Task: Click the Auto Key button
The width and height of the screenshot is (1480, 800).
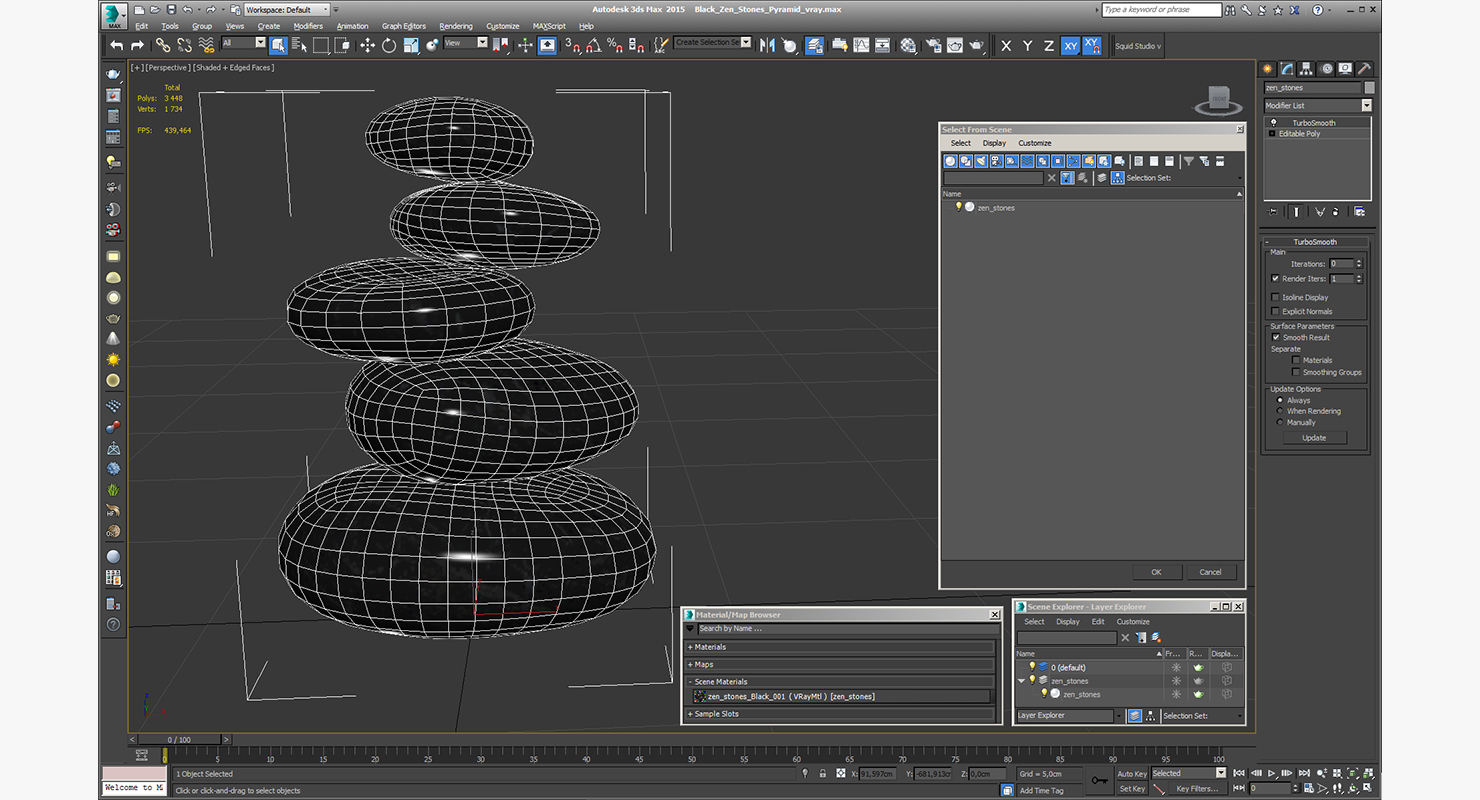Action: coord(1132,773)
